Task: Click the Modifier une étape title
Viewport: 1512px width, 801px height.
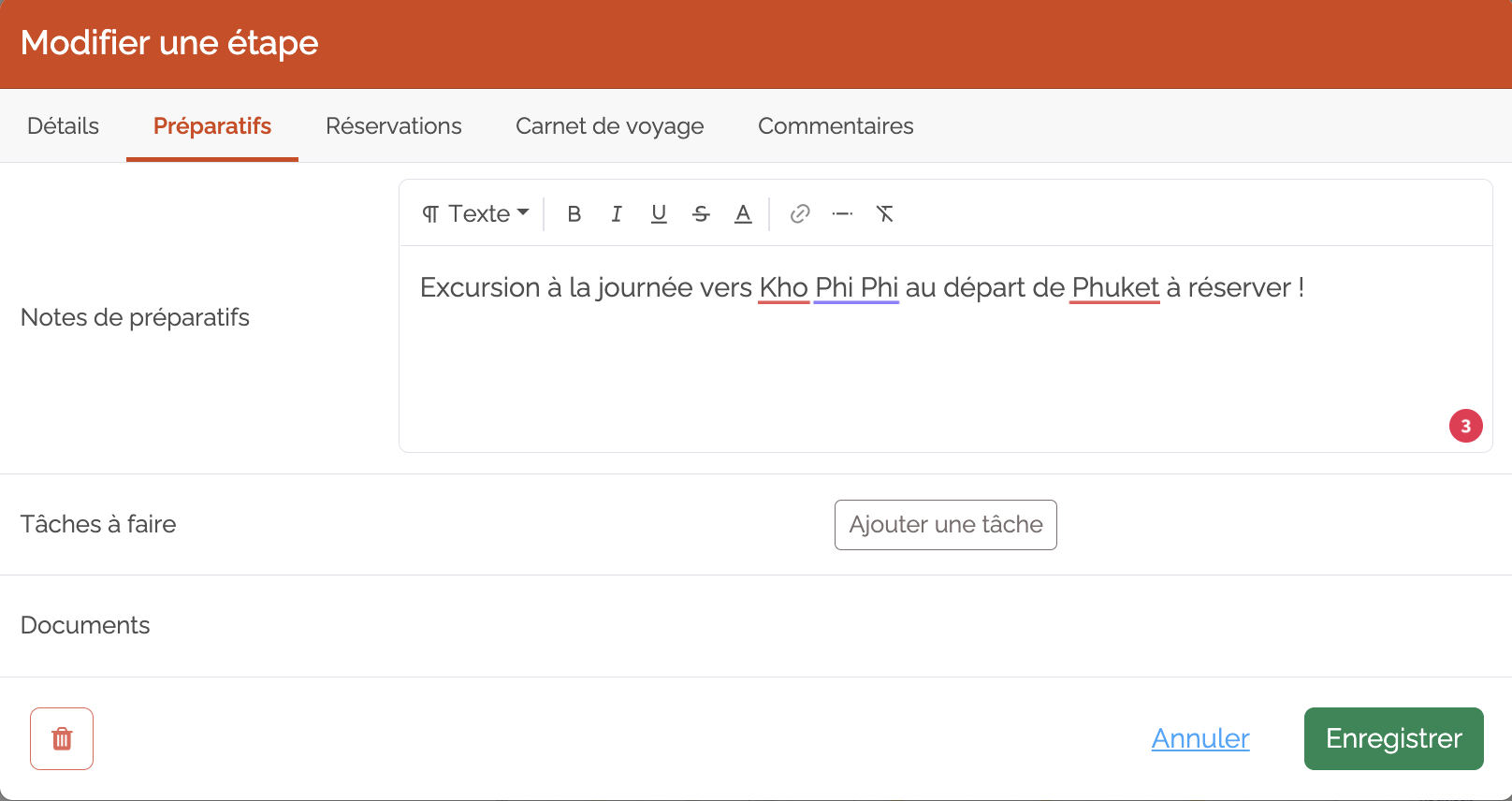Action: click(x=169, y=43)
